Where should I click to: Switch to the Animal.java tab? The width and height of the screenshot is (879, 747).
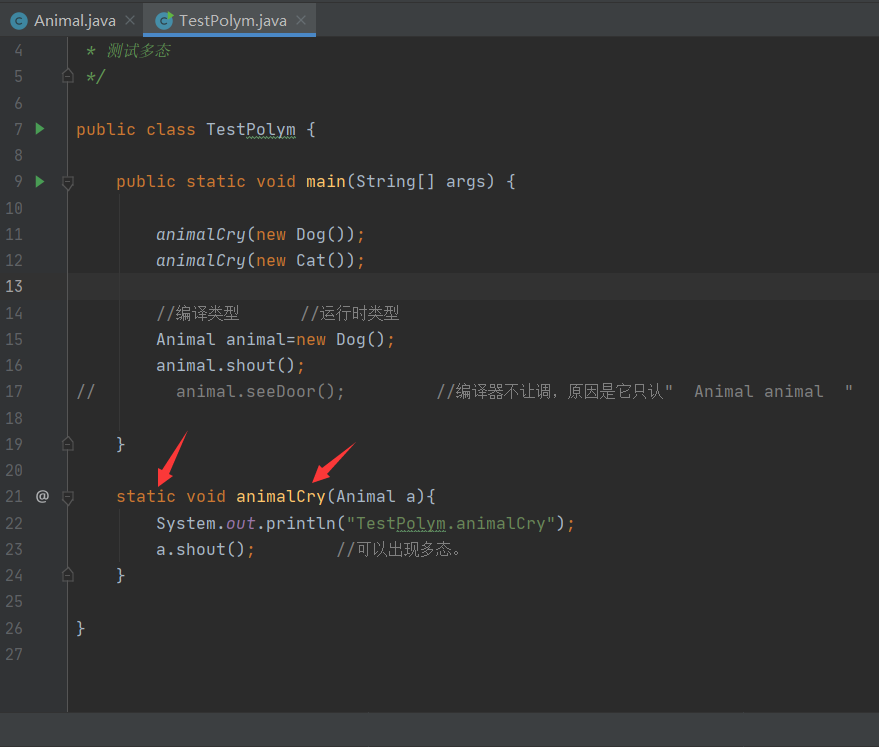coord(75,21)
